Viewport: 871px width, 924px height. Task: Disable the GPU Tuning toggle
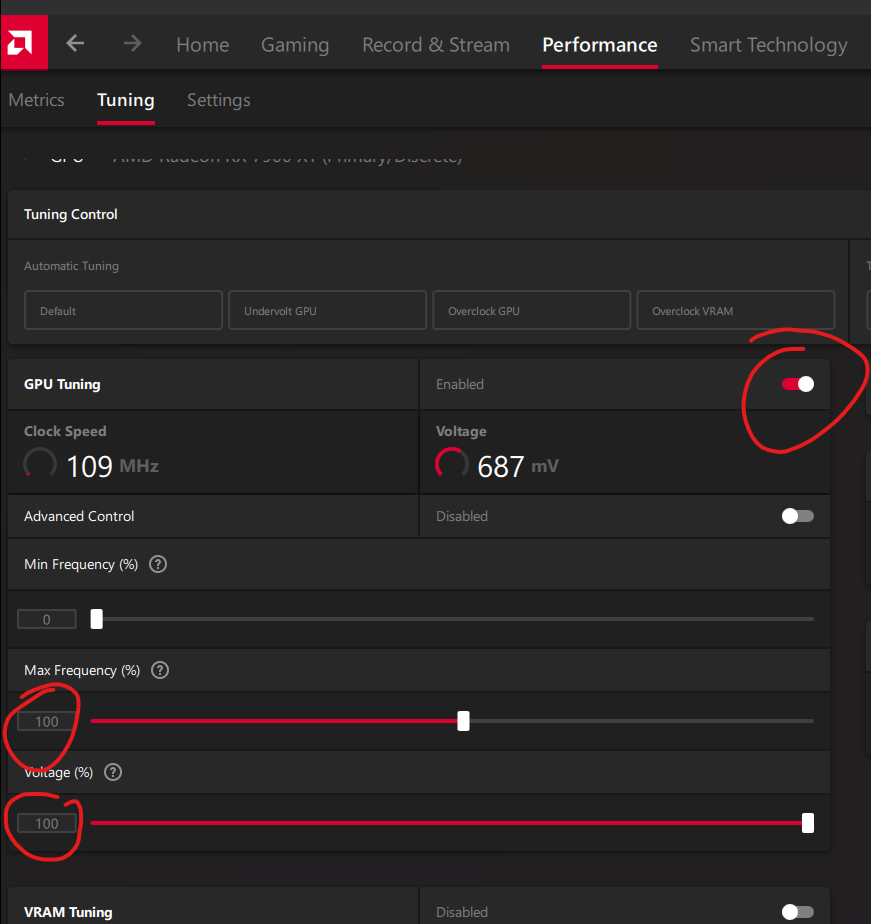[x=797, y=383]
